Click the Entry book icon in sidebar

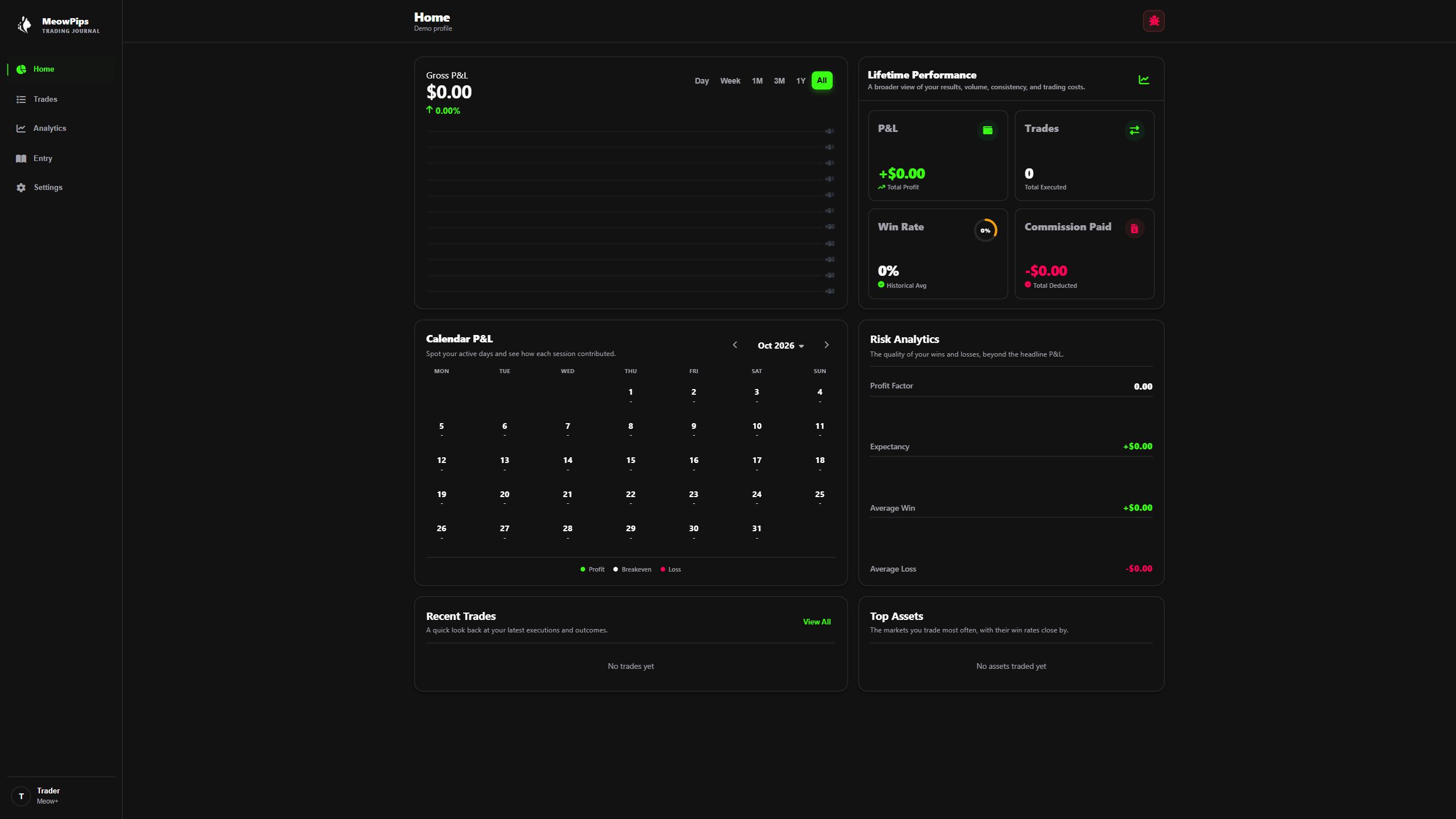(x=21, y=159)
